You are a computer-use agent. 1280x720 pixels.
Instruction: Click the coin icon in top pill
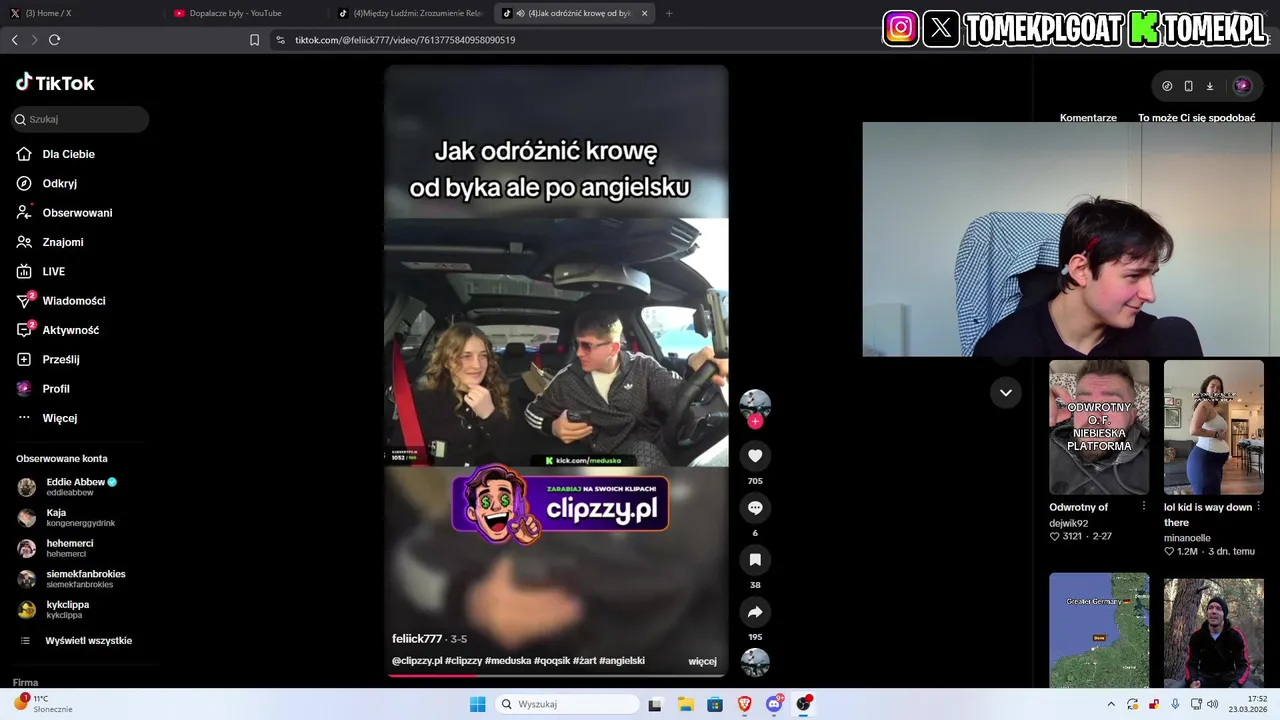[1167, 86]
